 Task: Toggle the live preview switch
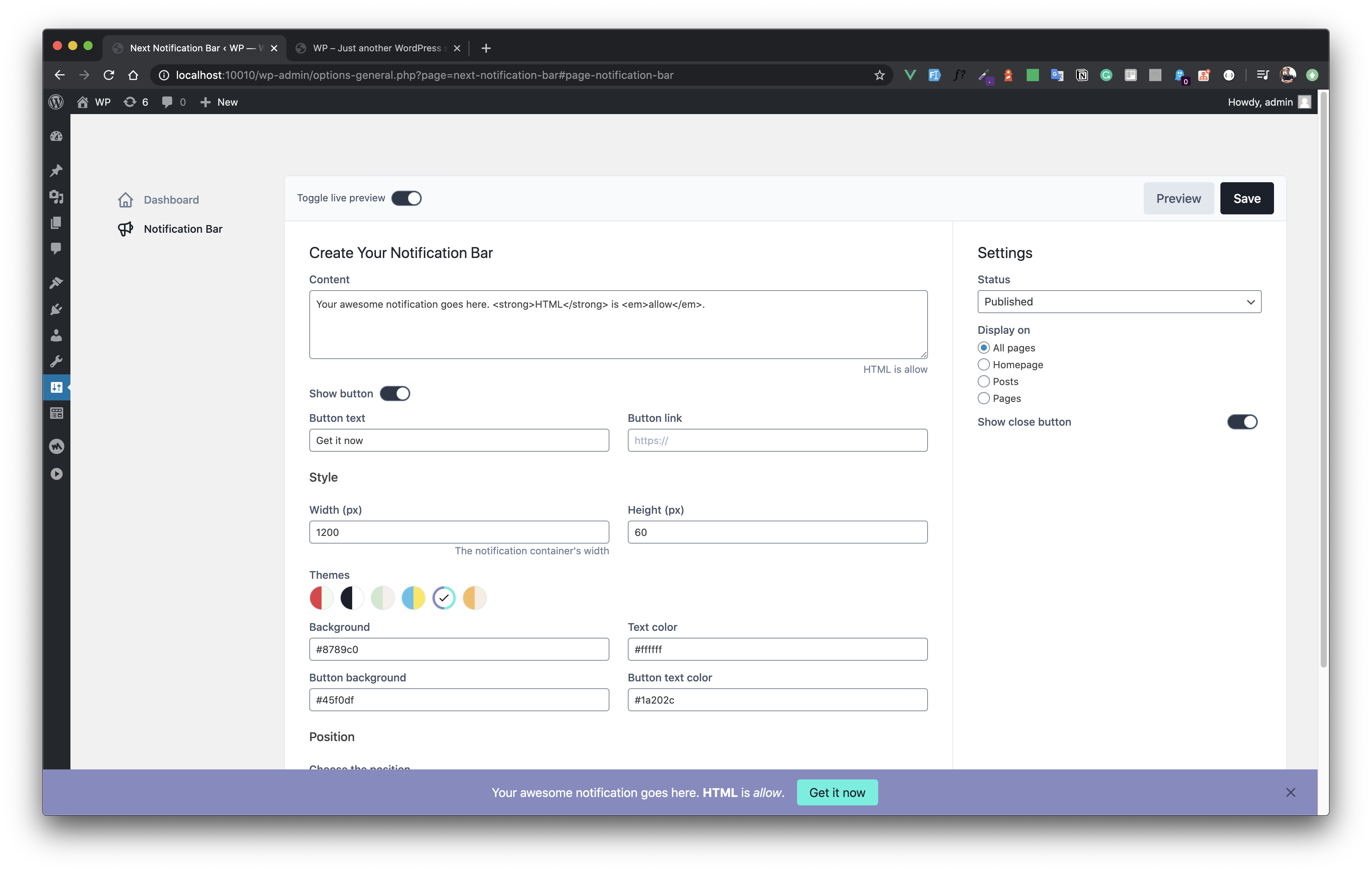[x=406, y=198]
